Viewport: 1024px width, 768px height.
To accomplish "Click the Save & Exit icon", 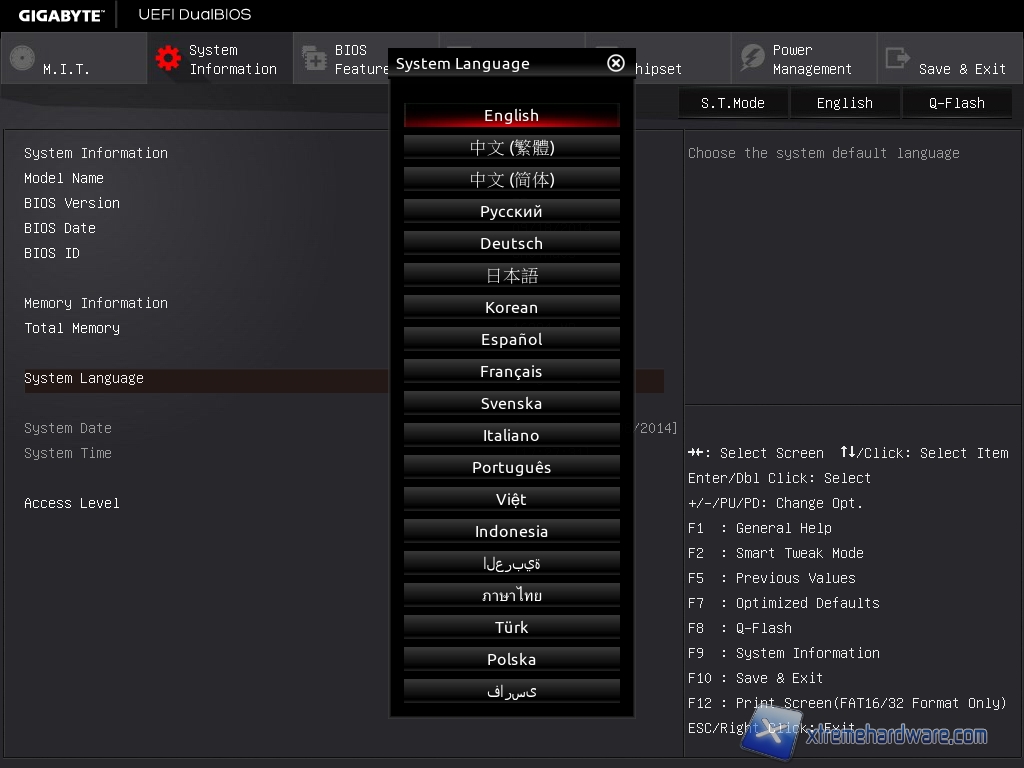I will click(x=897, y=59).
